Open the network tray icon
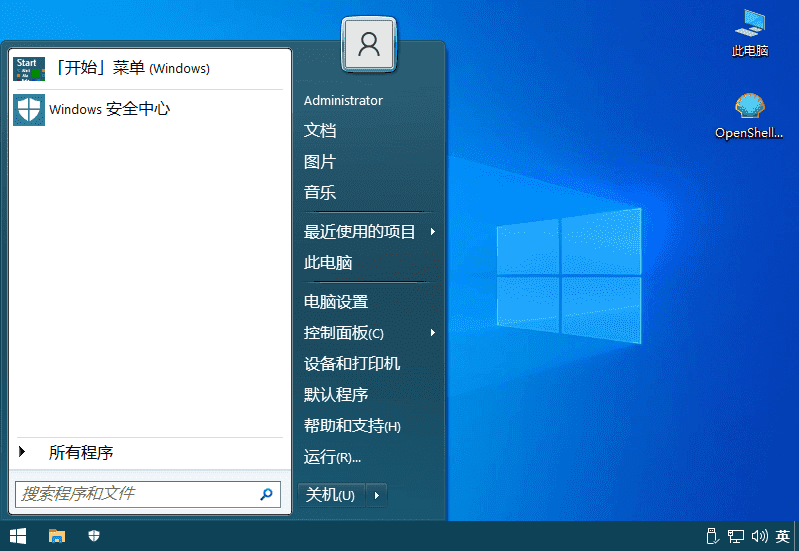 [735, 536]
